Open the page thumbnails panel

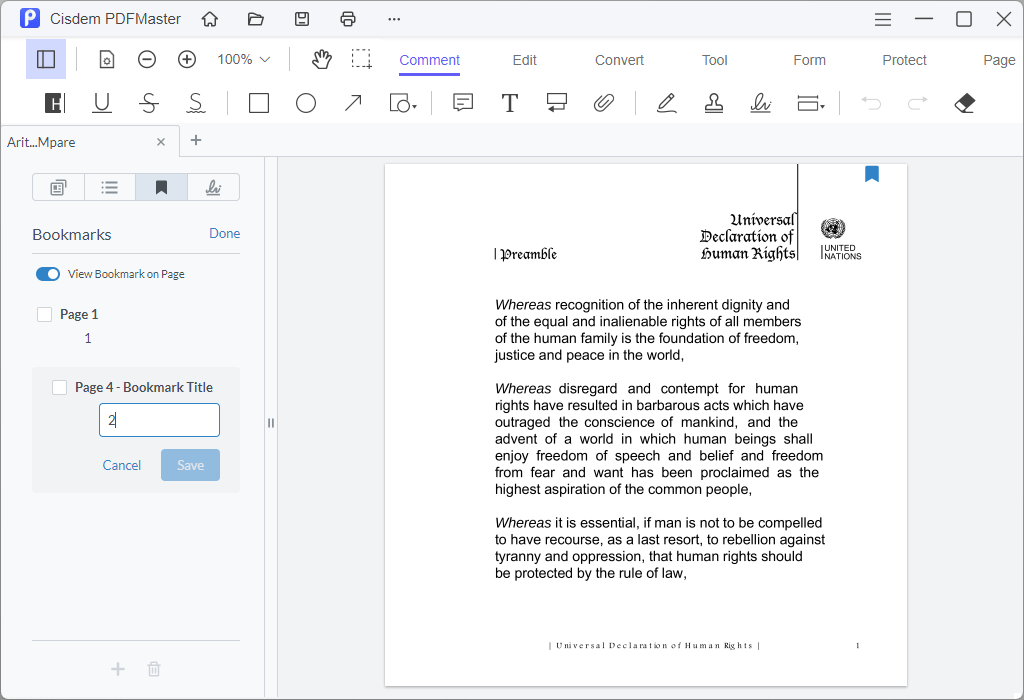[58, 187]
